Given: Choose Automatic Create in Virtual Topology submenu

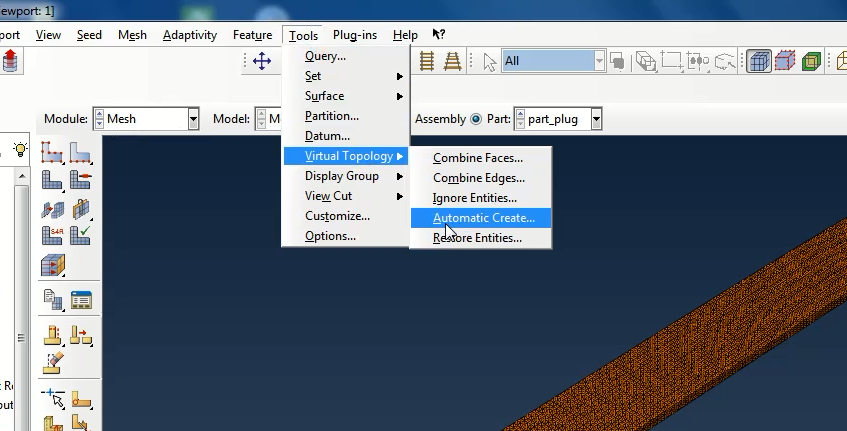Looking at the screenshot, I should pos(483,218).
